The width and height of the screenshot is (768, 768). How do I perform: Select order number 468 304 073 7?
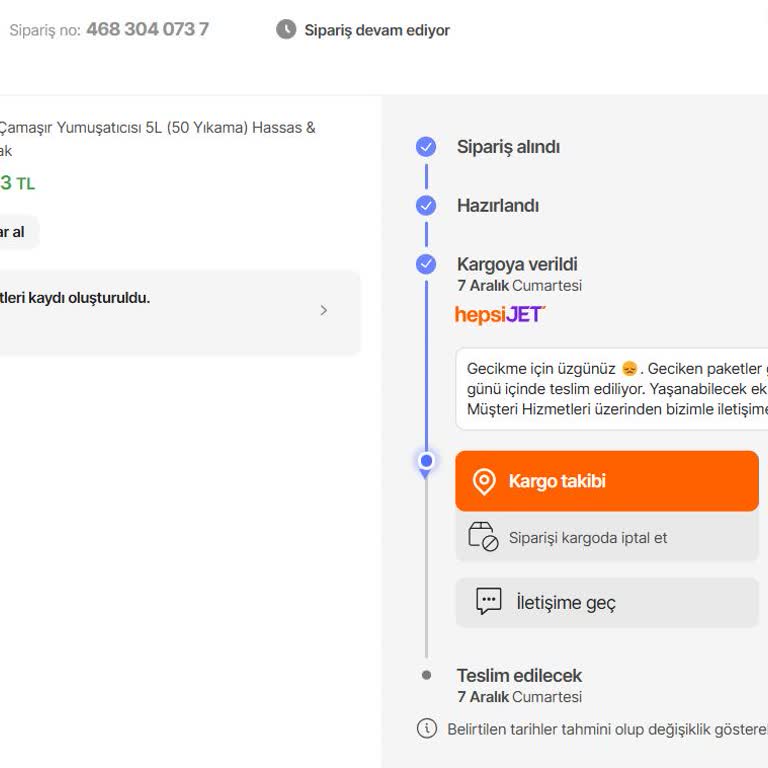click(x=147, y=29)
